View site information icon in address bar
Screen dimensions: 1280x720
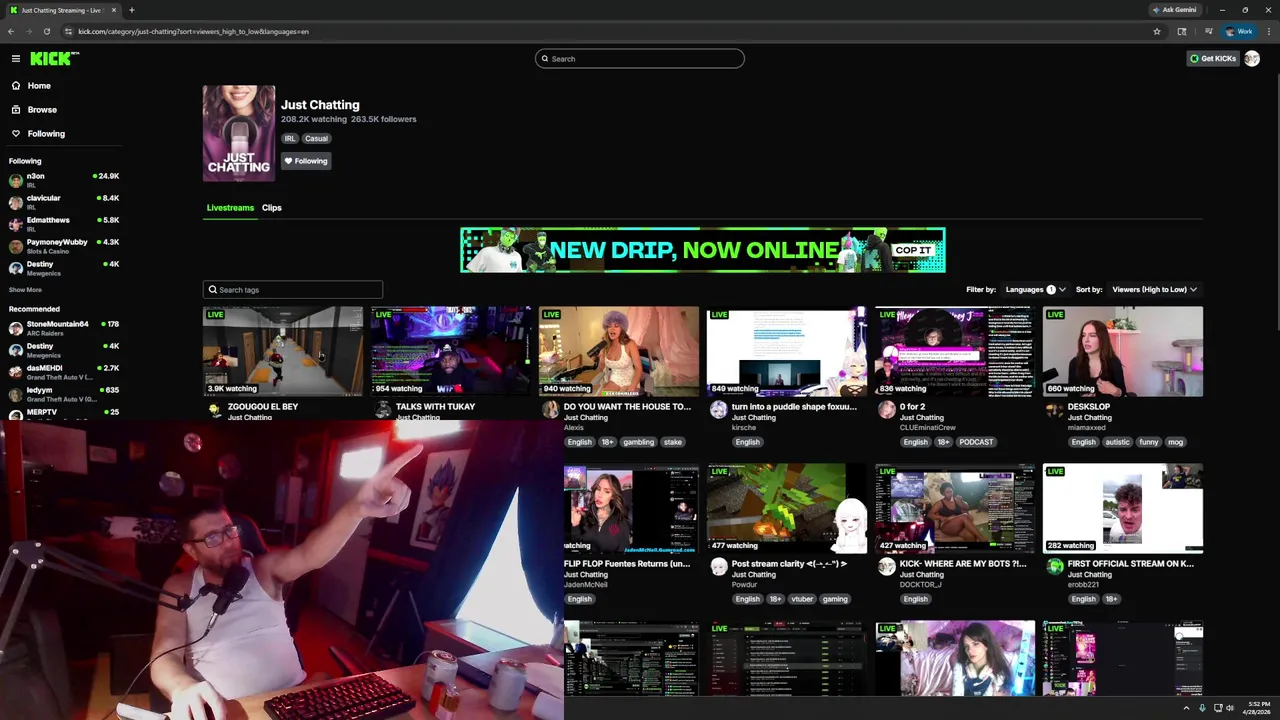tap(68, 31)
